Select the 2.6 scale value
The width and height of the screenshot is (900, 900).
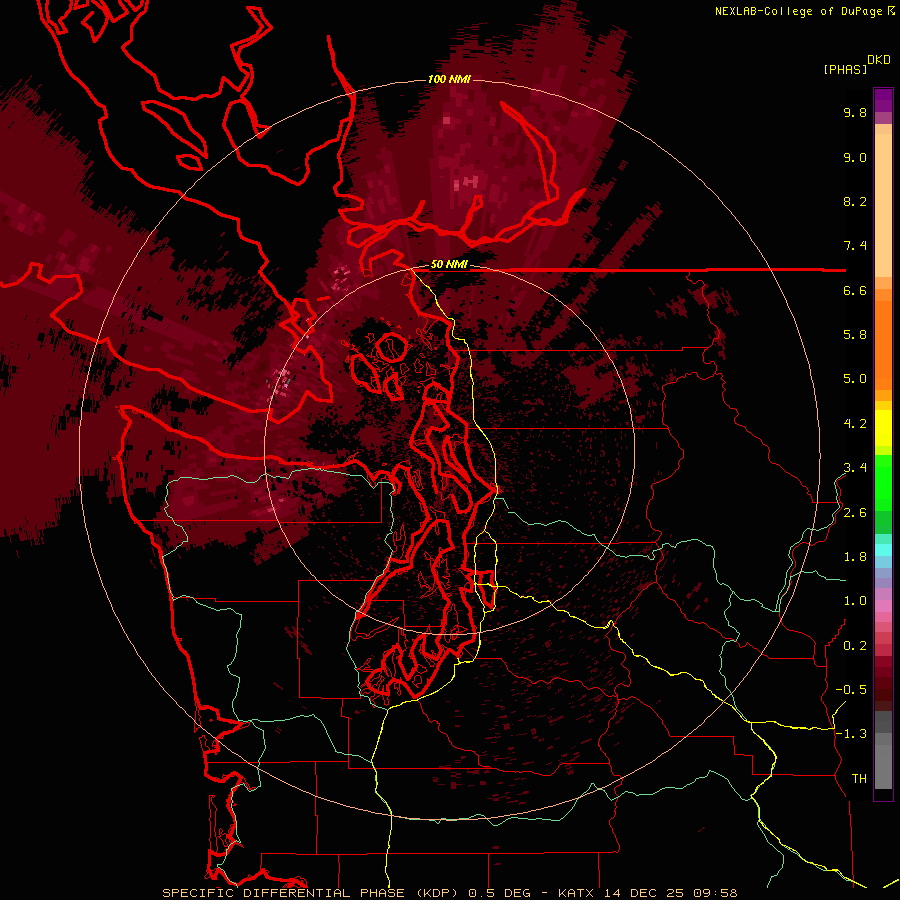(x=855, y=513)
